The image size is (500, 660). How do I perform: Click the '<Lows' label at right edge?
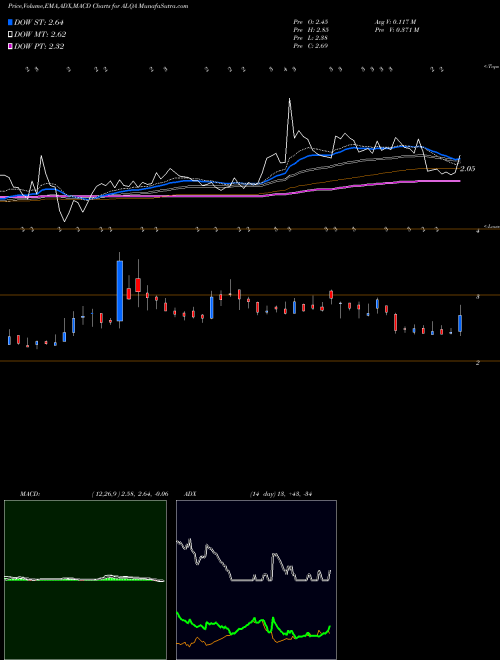492,226
